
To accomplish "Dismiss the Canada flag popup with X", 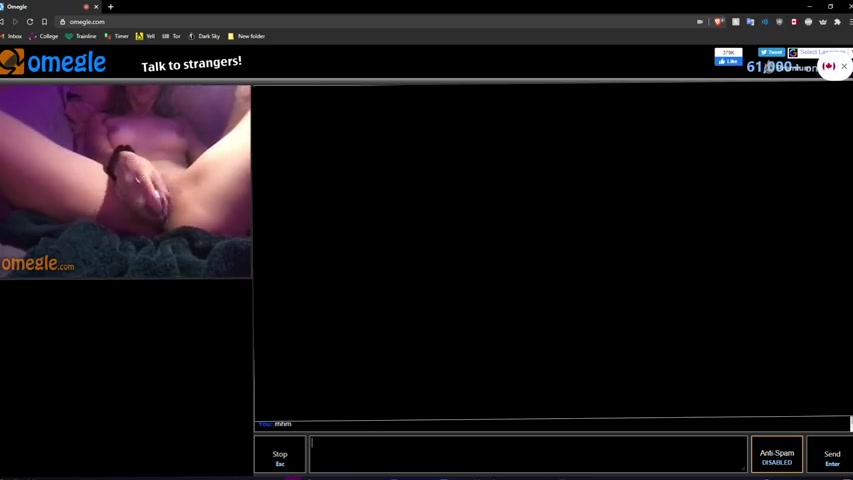I will [844, 66].
